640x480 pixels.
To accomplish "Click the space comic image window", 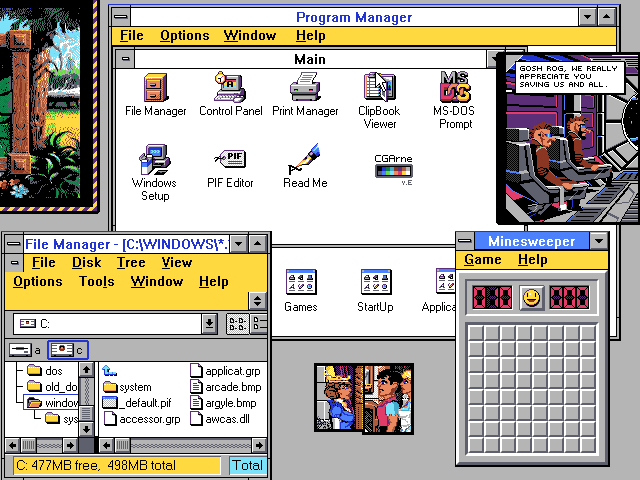I will [x=569, y=139].
